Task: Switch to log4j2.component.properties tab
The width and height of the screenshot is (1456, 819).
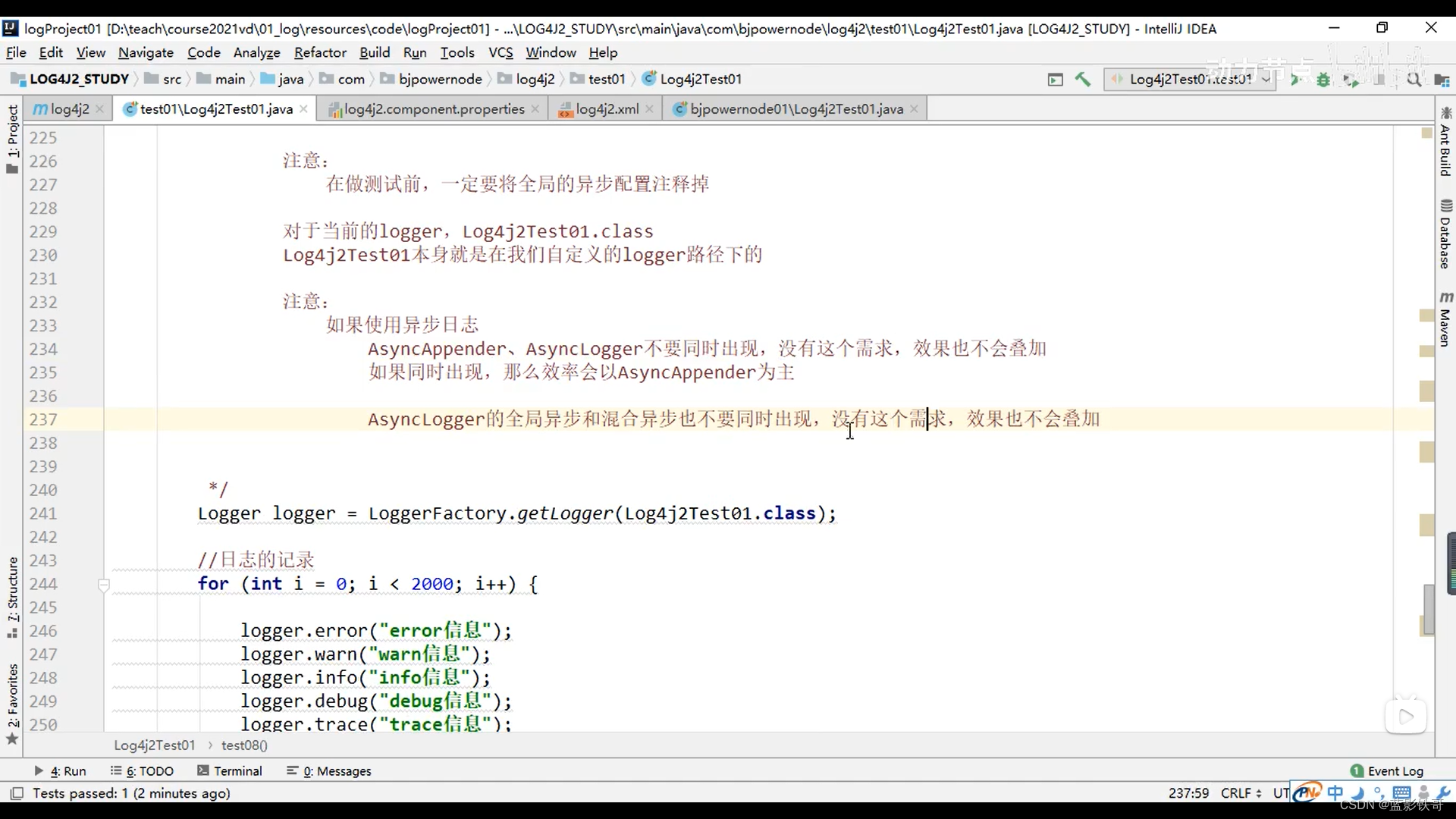Action: tap(434, 108)
